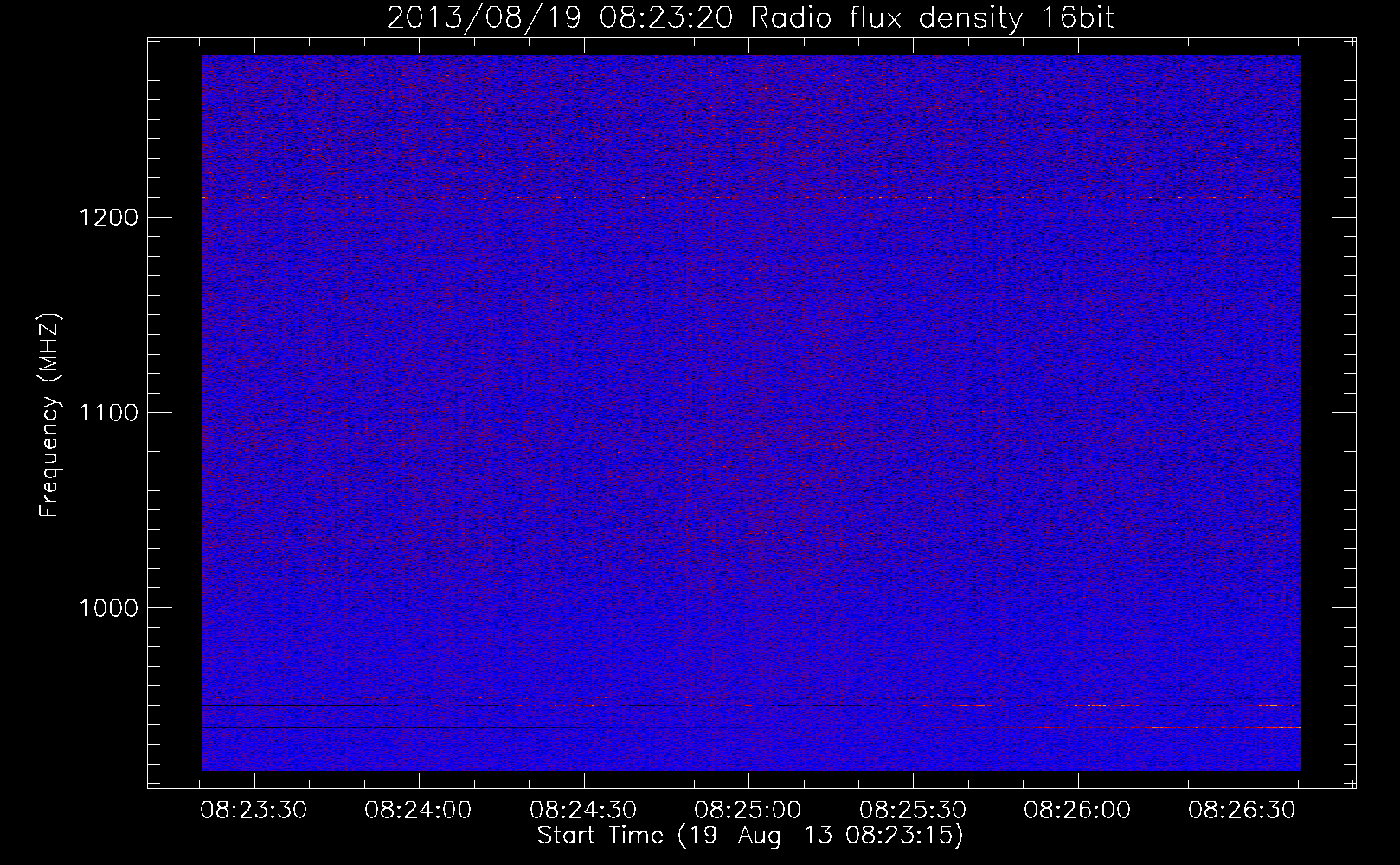1400x865 pixels.
Task: Click the 1200 frequency tick label
Action: click(108, 217)
